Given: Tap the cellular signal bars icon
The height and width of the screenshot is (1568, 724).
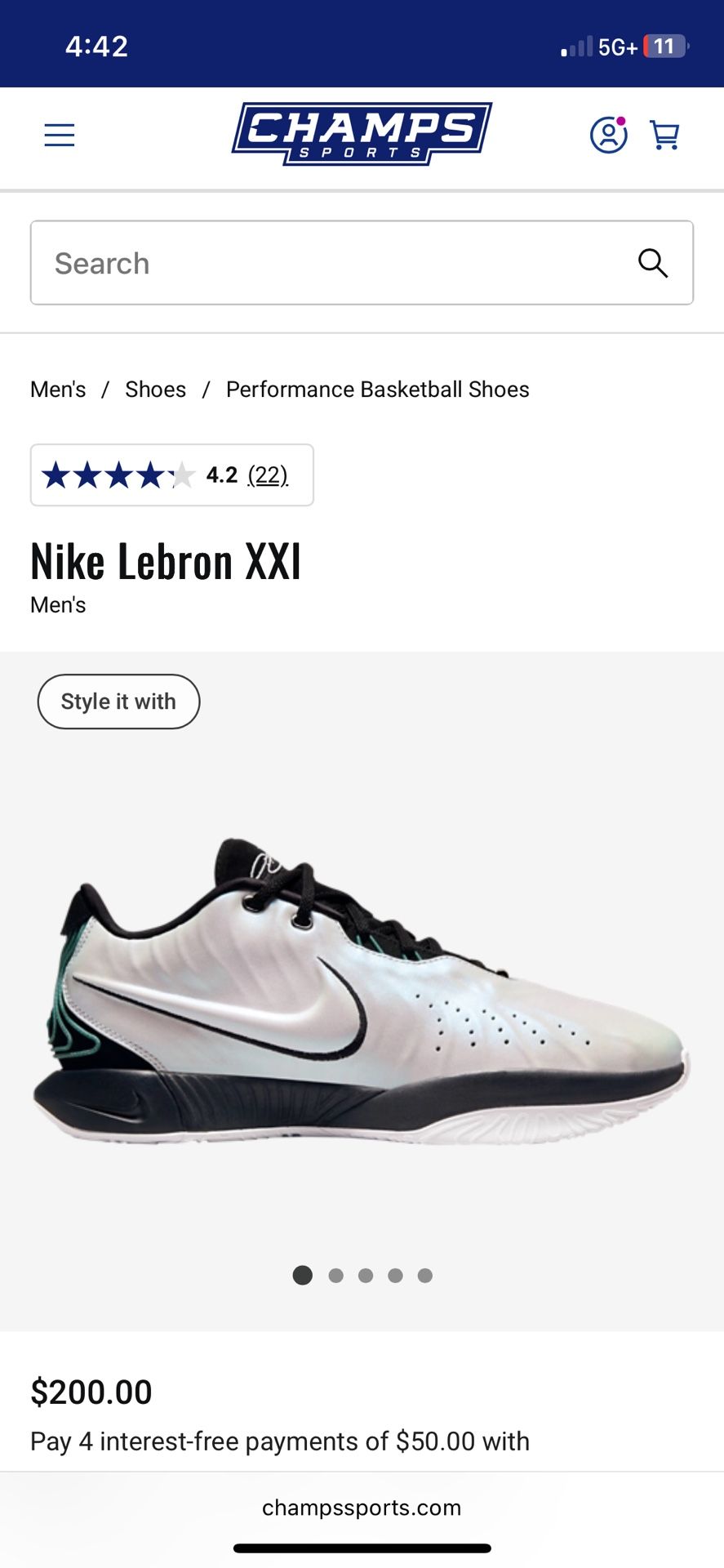Looking at the screenshot, I should click(x=576, y=47).
